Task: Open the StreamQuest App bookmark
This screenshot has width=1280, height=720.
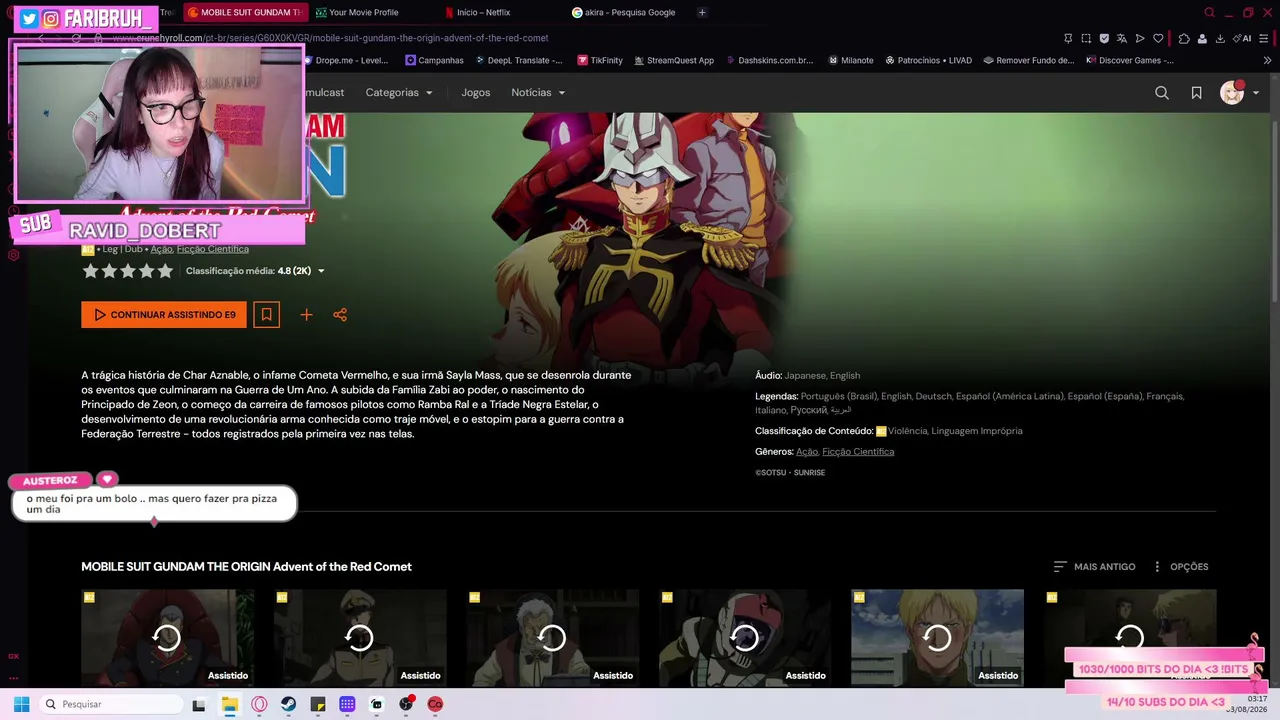Action: (x=673, y=60)
